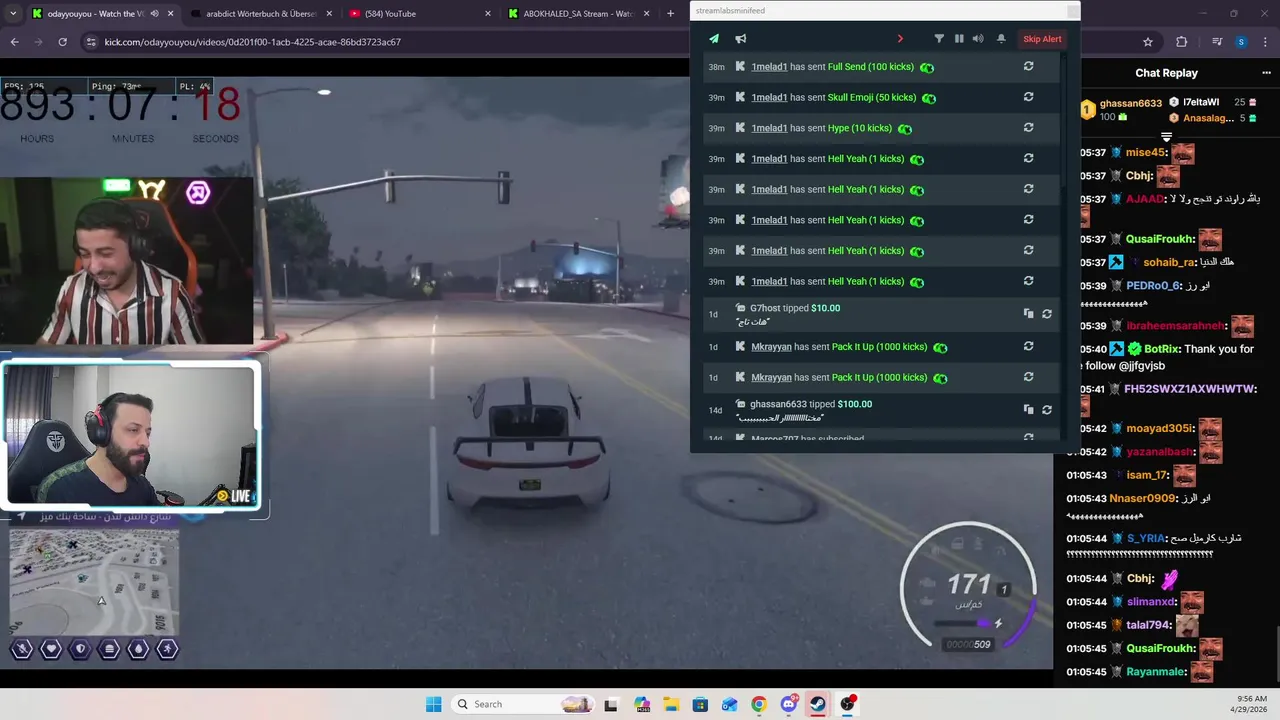Replay the Hype (10 kicks) alert

pyautogui.click(x=1028, y=128)
